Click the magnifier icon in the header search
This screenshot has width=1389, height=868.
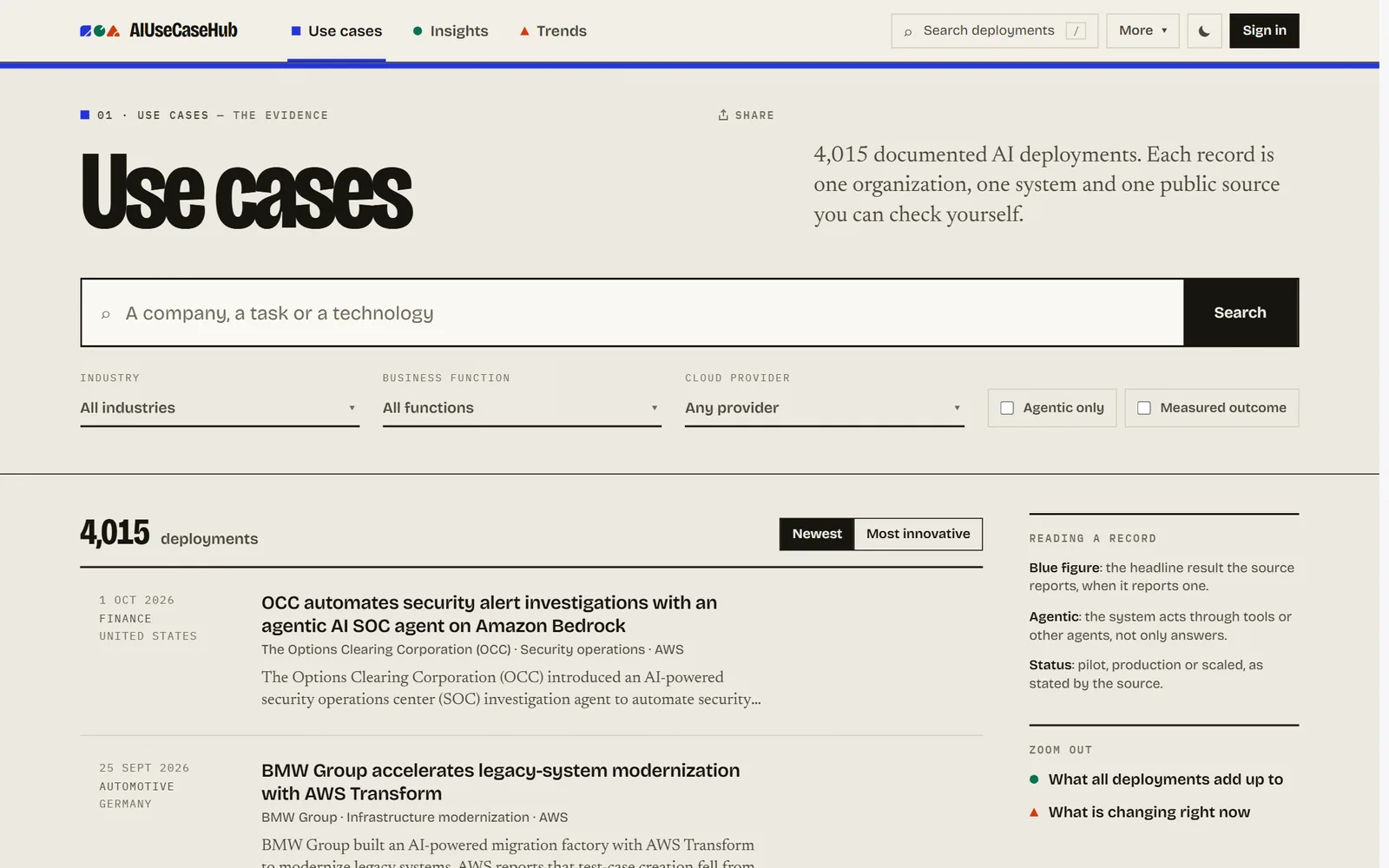(908, 32)
